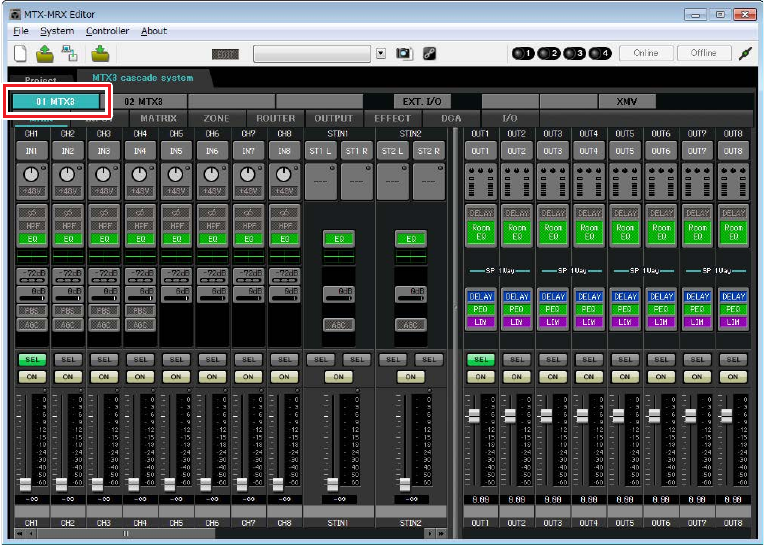The image size is (764, 545).
Task: Toggle OUT8 ON button
Action: pyautogui.click(x=733, y=376)
